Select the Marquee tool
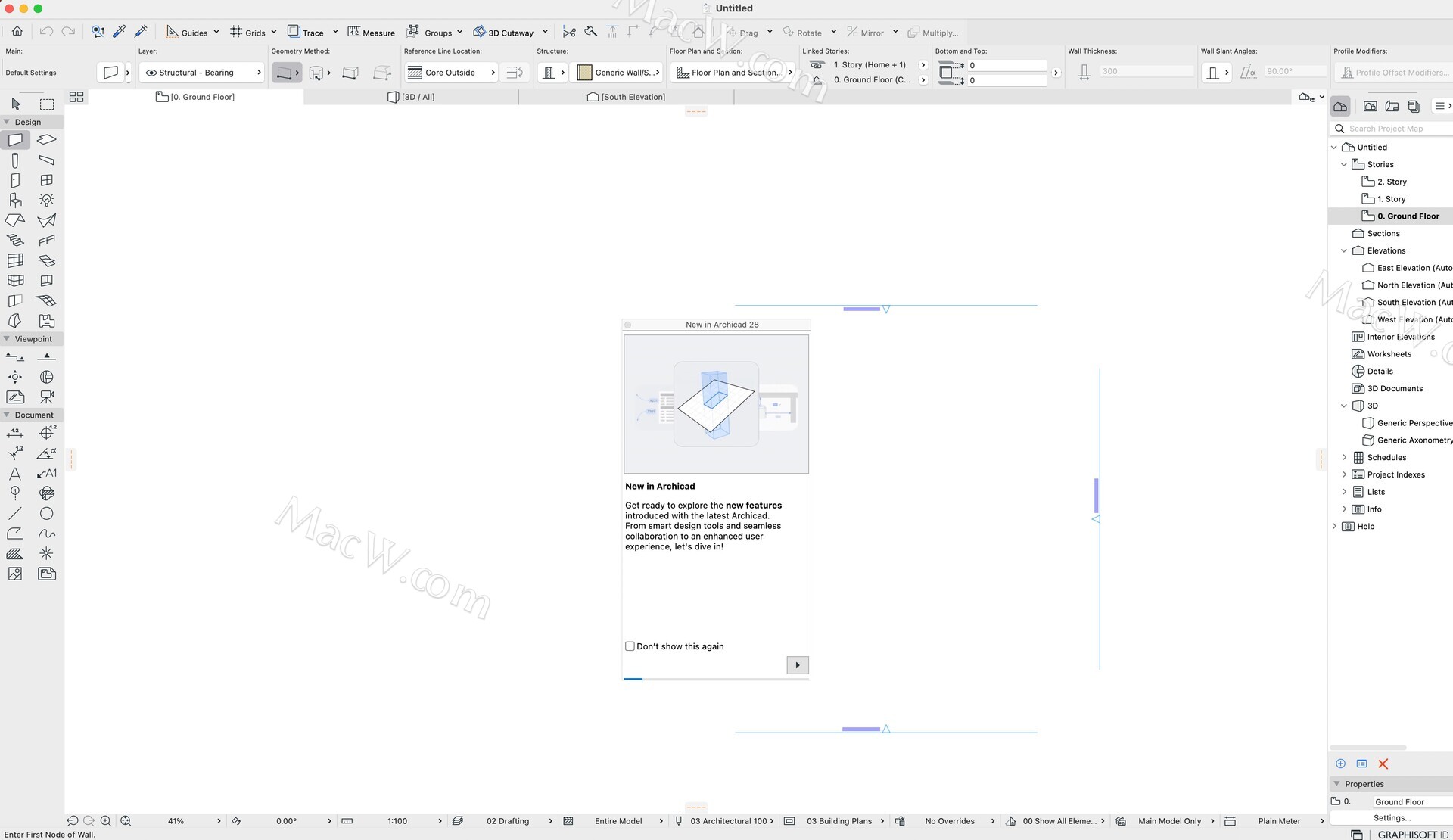Viewport: 1453px width, 840px height. 47,104
